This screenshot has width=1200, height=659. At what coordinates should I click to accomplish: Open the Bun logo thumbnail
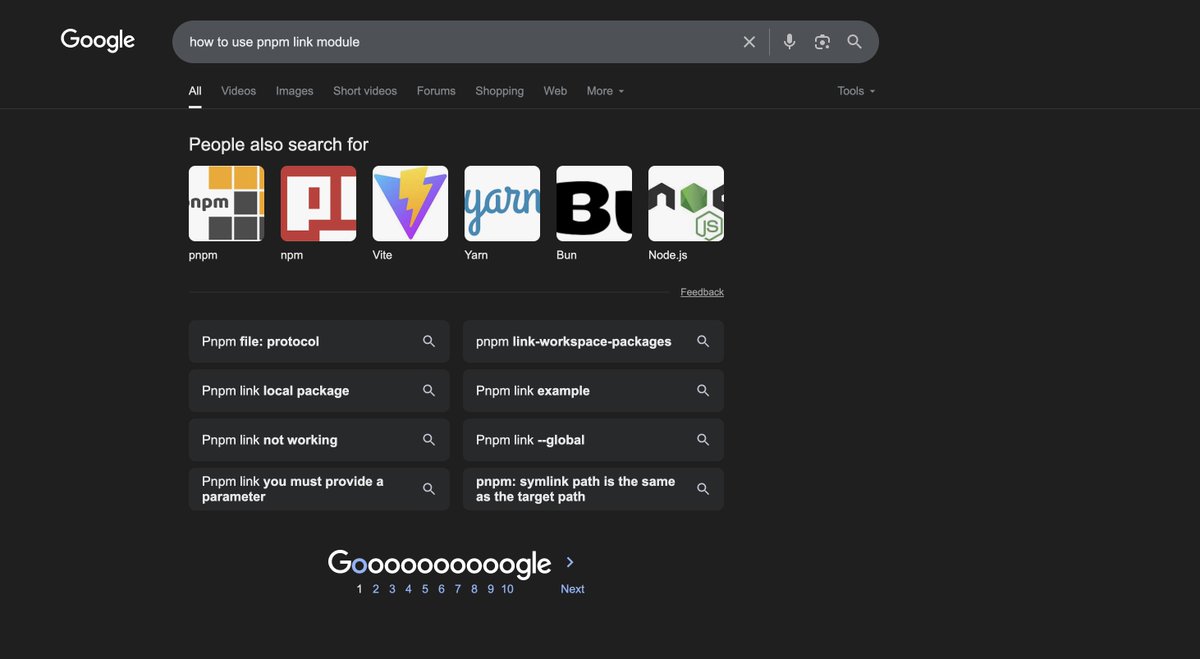[x=594, y=204]
